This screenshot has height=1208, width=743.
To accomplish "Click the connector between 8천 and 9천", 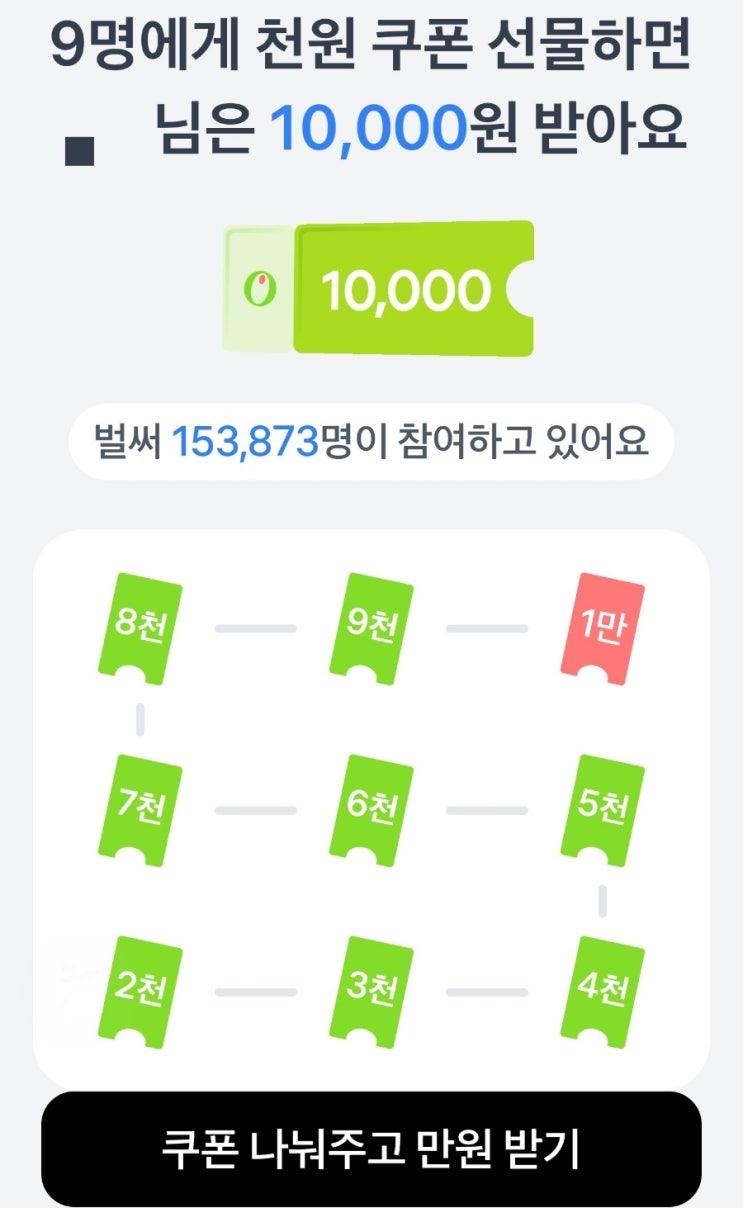I will point(256,629).
